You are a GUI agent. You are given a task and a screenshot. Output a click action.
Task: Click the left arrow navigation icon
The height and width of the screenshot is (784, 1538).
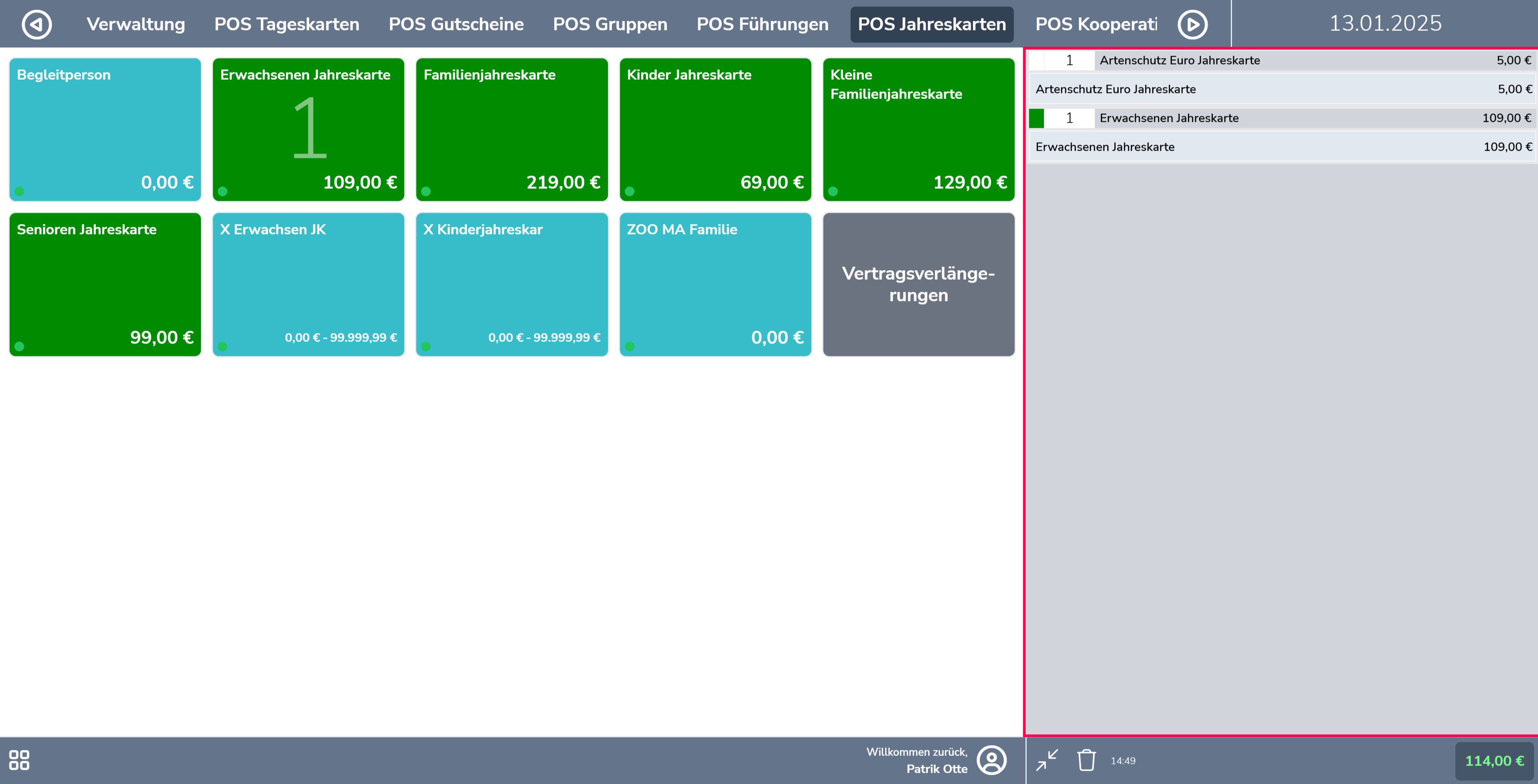pyautogui.click(x=36, y=24)
